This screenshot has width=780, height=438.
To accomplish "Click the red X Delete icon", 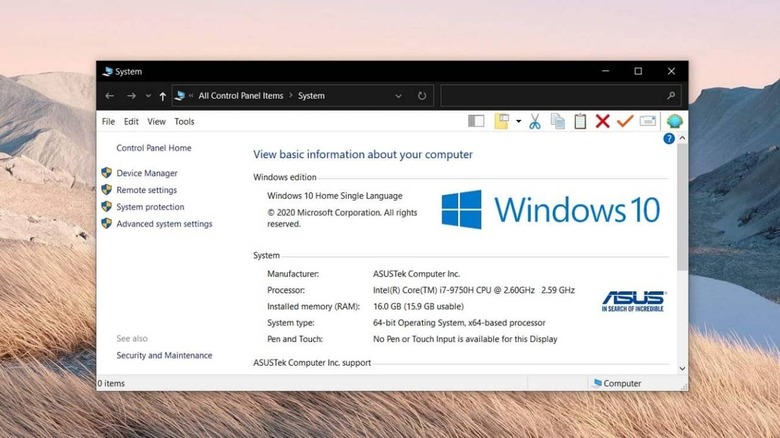I will (602, 121).
